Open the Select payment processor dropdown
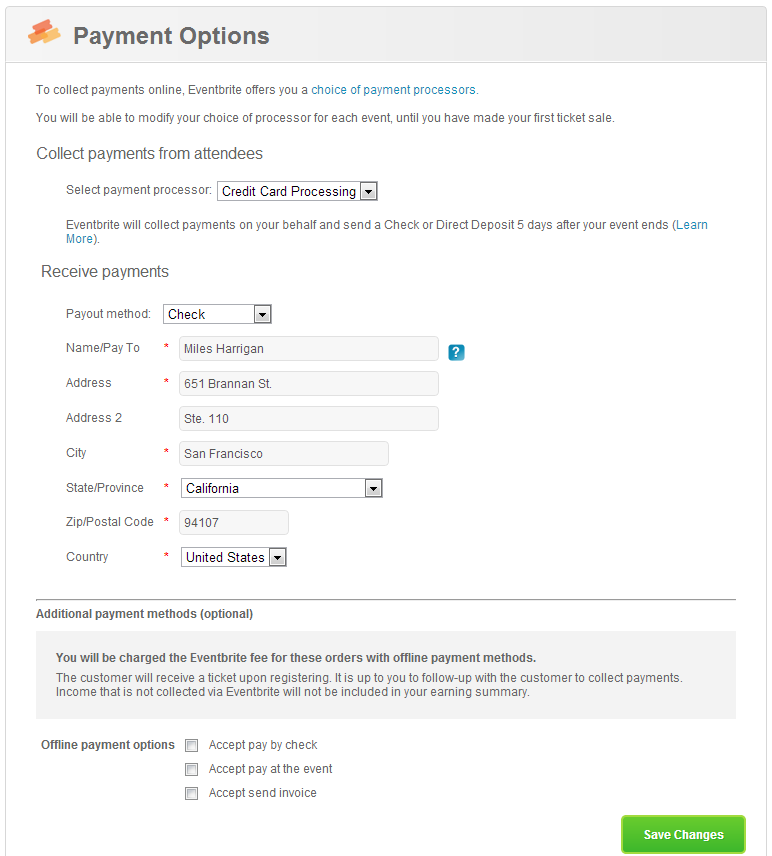 point(297,191)
